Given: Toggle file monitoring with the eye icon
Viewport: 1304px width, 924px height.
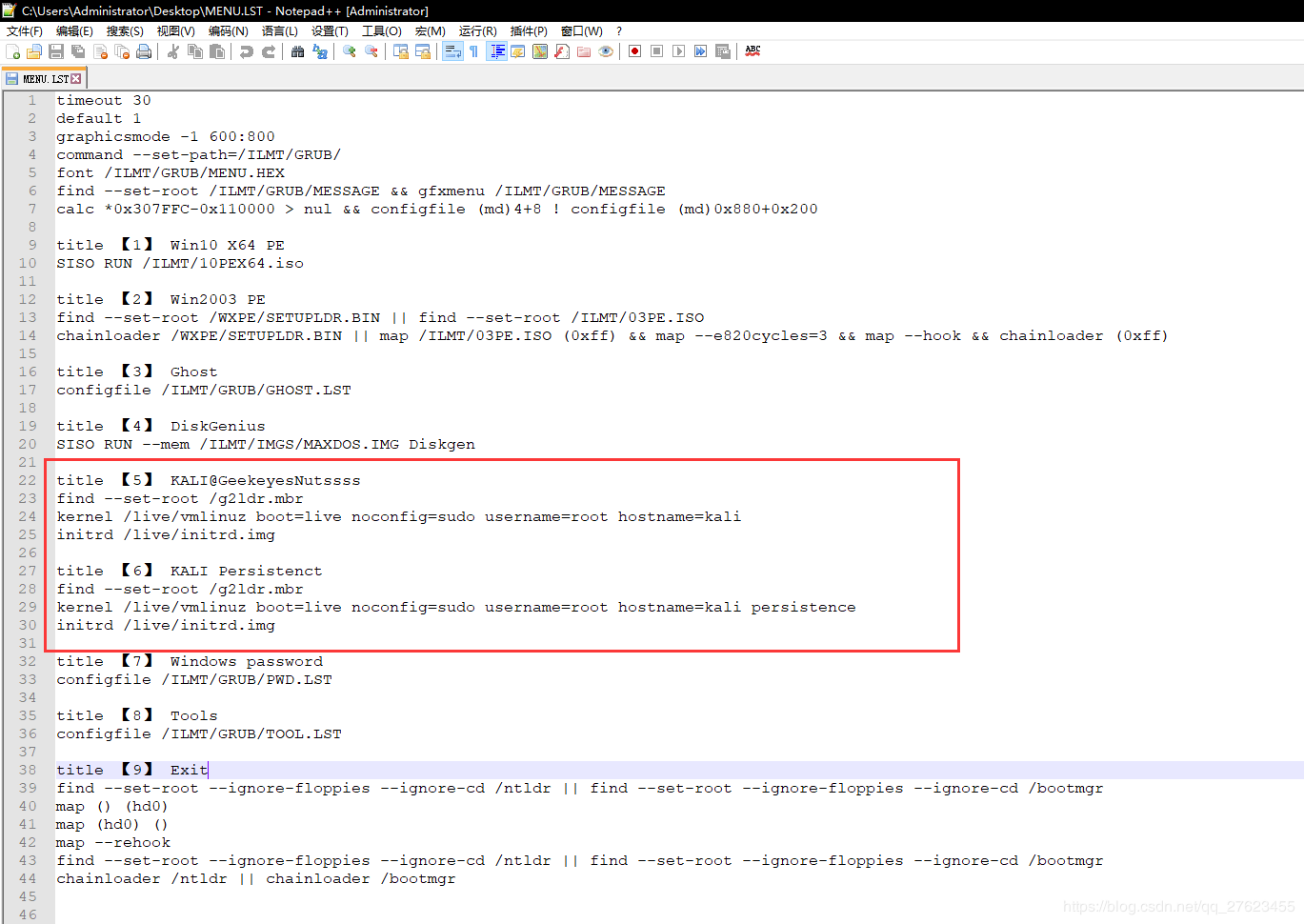Looking at the screenshot, I should click(606, 51).
